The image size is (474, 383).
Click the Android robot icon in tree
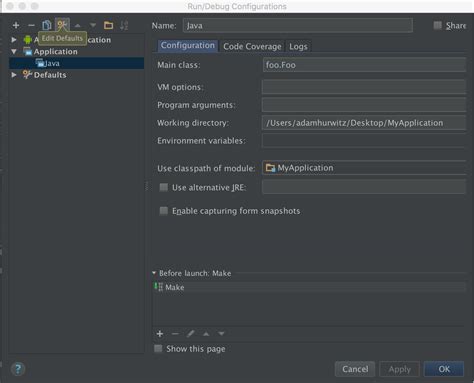27,40
